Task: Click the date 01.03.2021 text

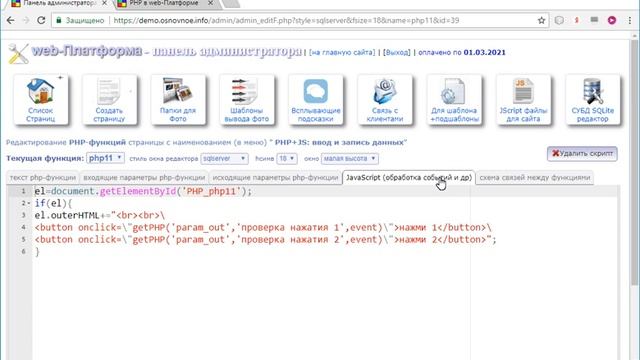Action: [484, 53]
